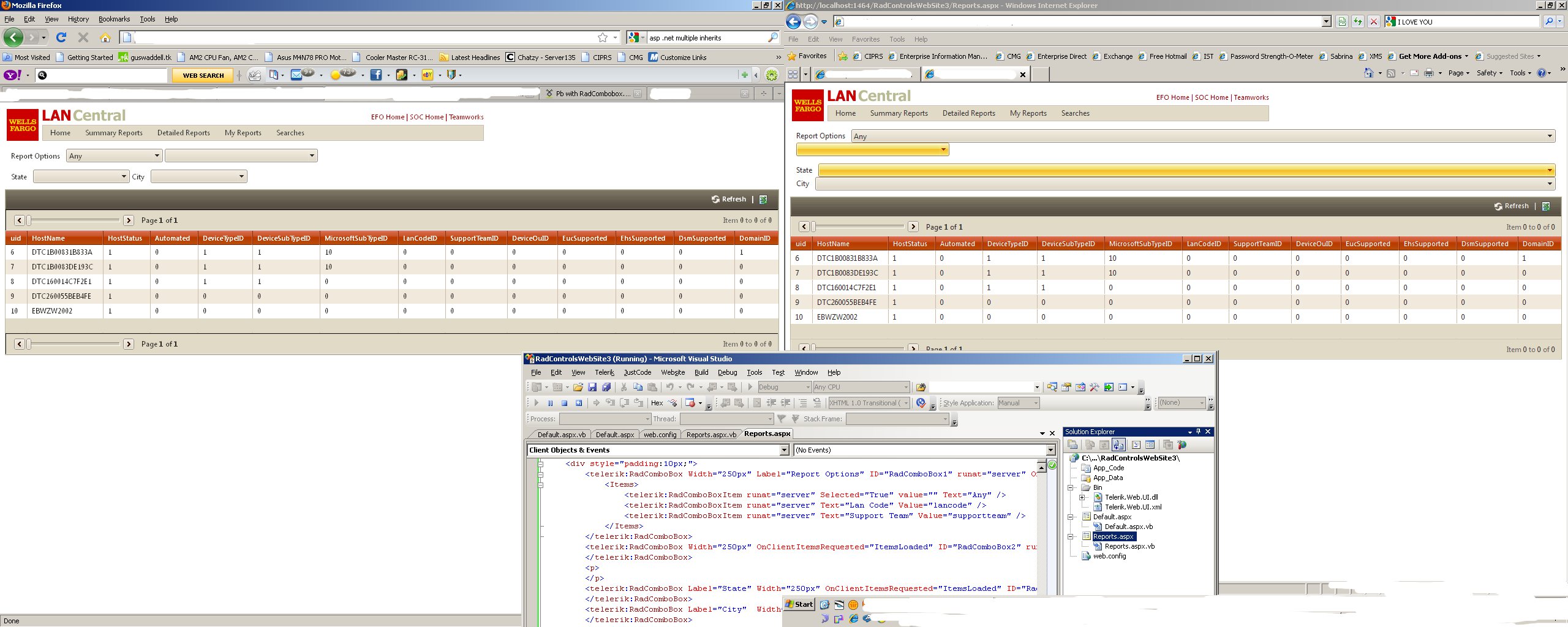Open the Telerik menu in Visual Studio
This screenshot has width=1568, height=627.
point(605,372)
